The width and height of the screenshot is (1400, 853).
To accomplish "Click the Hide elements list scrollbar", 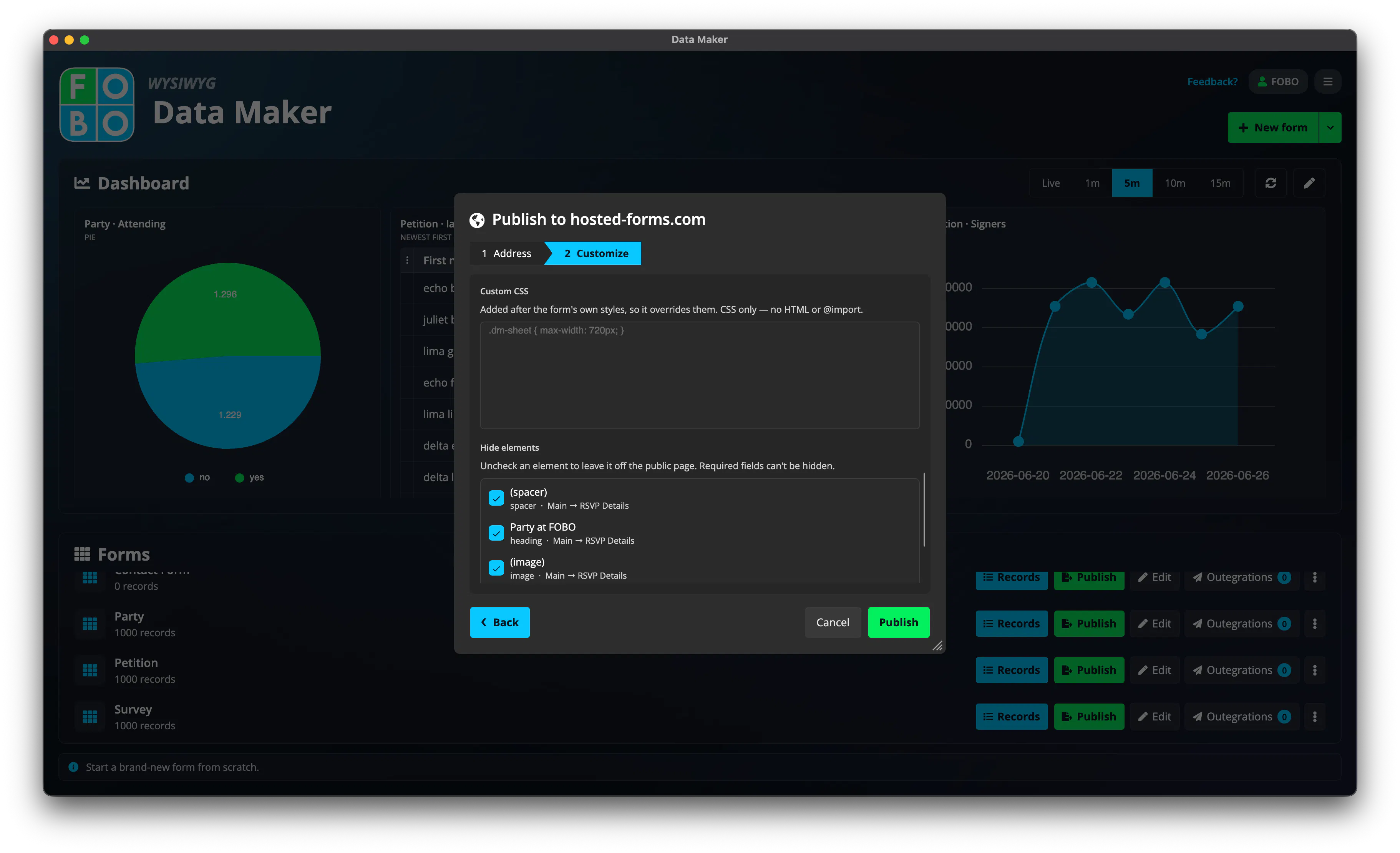I will coord(924,510).
